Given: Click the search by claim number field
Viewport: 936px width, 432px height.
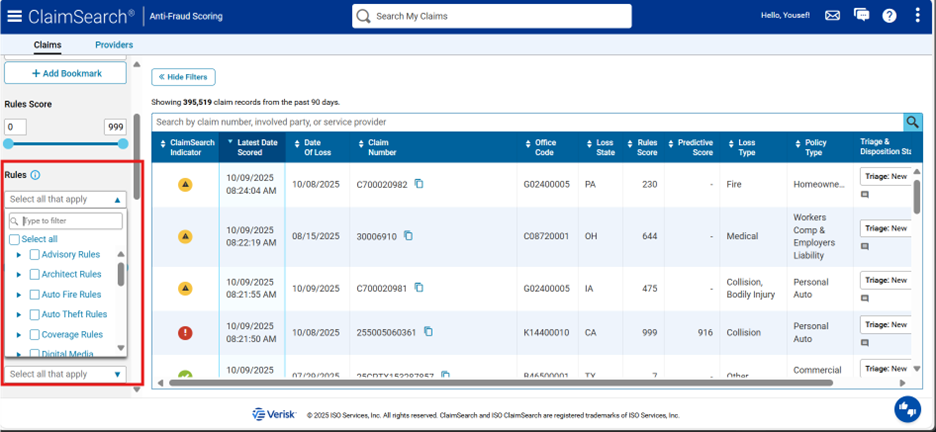Looking at the screenshot, I should pyautogui.click(x=528, y=122).
